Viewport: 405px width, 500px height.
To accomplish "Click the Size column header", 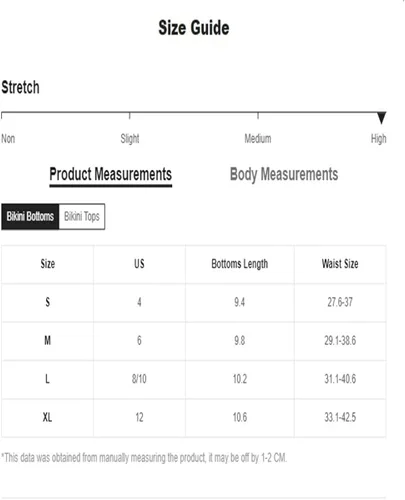I will click(x=48, y=264).
